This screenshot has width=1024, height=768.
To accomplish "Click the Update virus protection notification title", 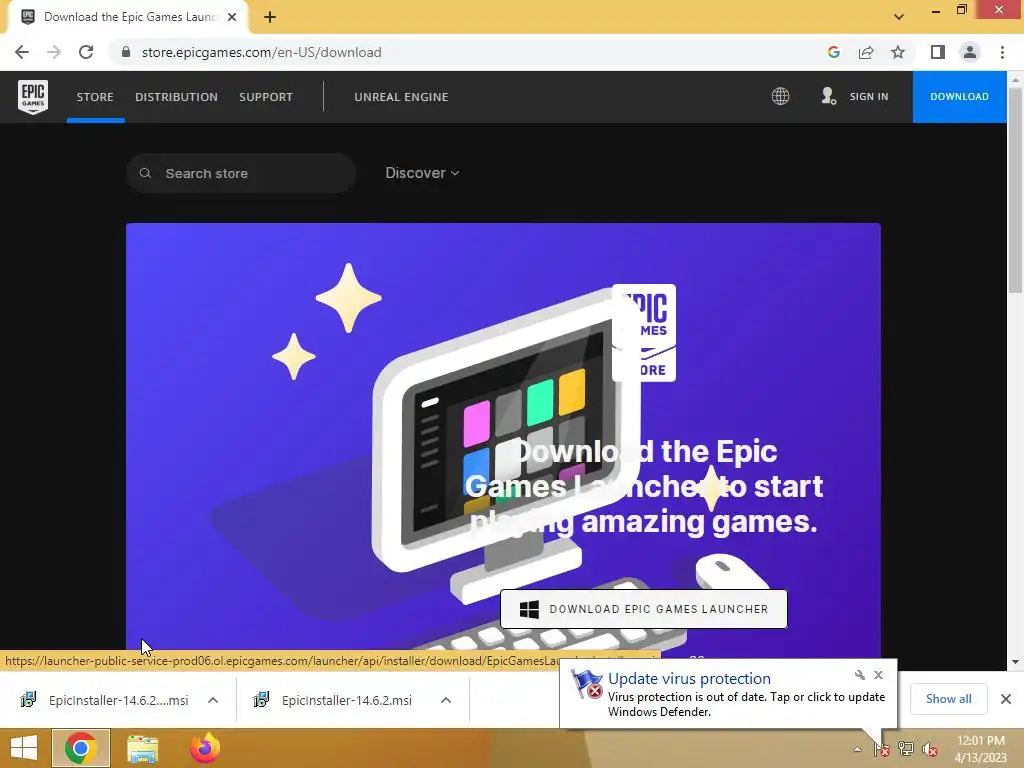I will pos(689,679).
